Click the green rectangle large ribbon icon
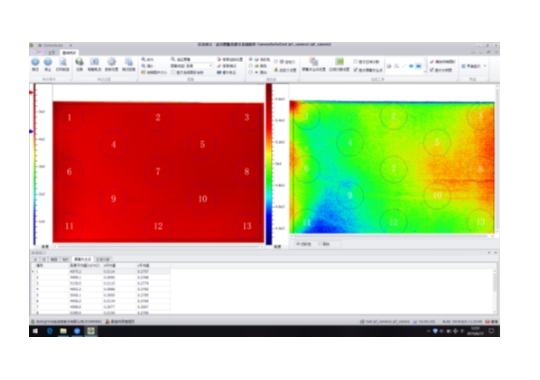The height and width of the screenshot is (380, 540). (x=340, y=62)
